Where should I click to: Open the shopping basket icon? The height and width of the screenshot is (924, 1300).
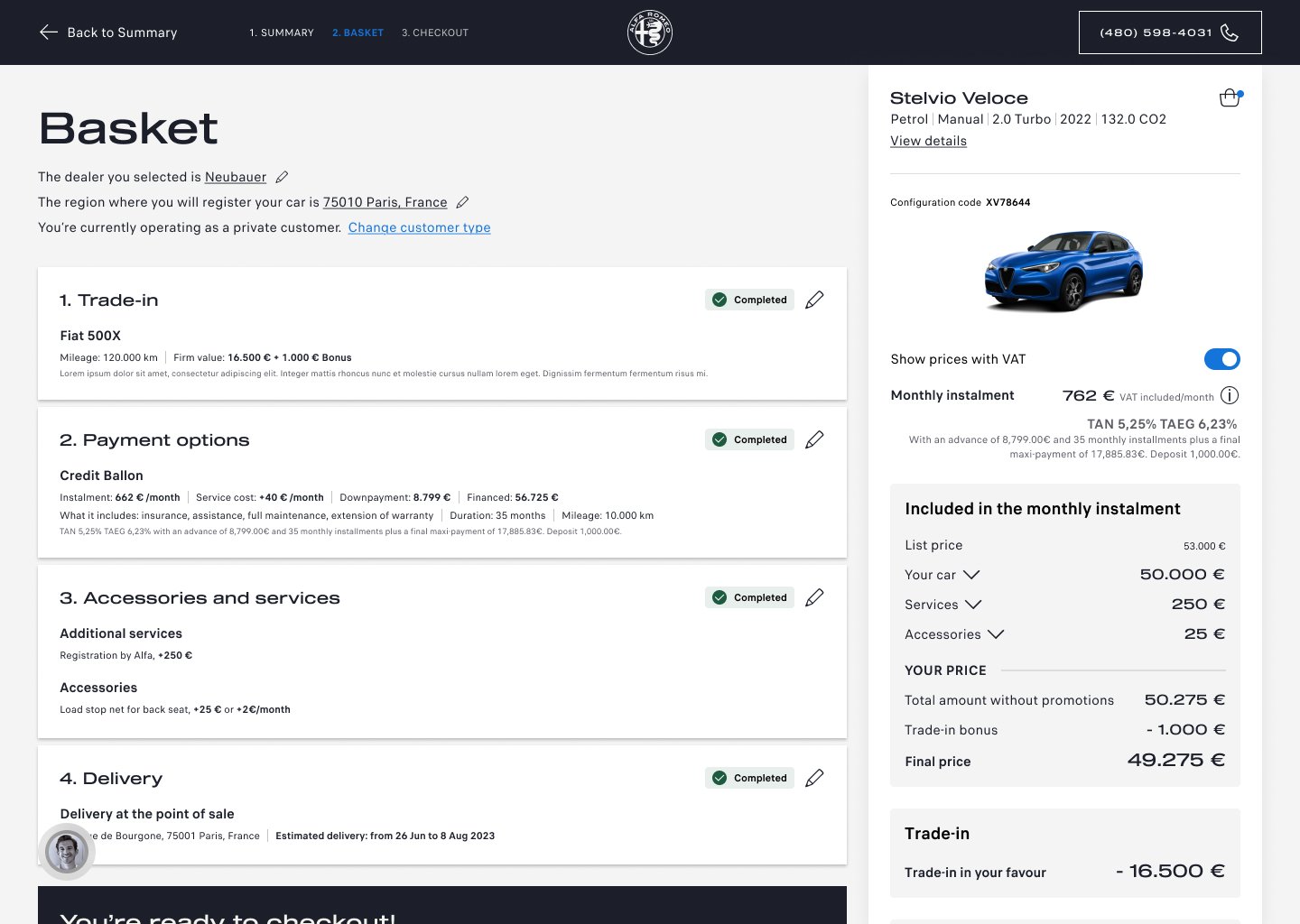click(1230, 97)
